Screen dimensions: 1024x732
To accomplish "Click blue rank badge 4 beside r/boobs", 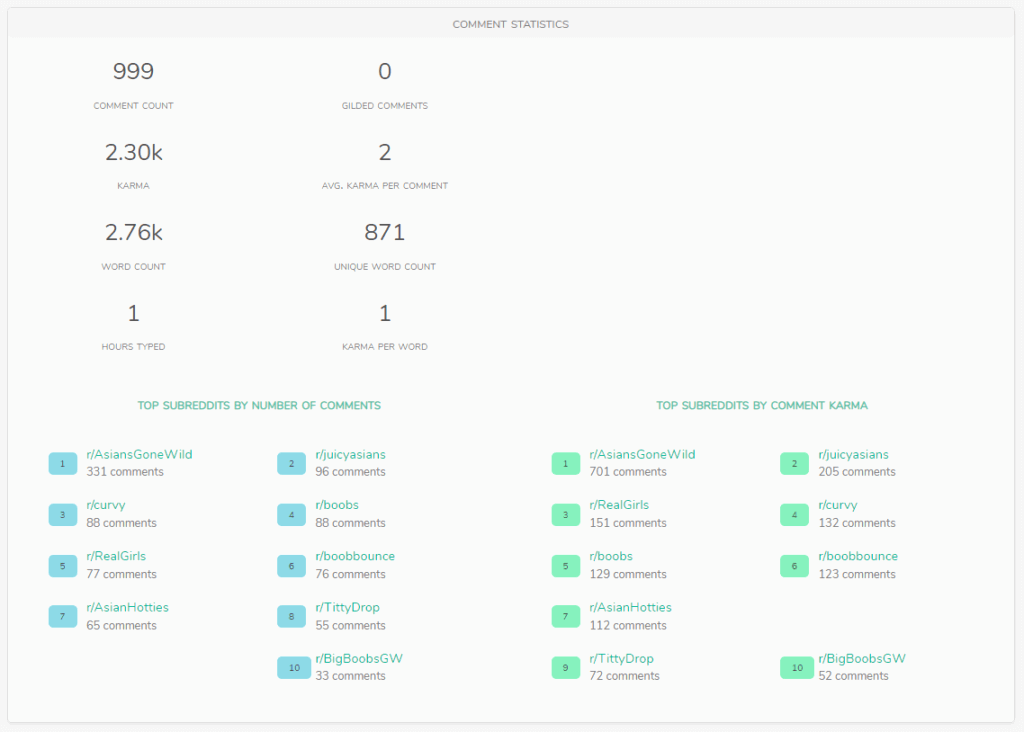I will point(291,515).
